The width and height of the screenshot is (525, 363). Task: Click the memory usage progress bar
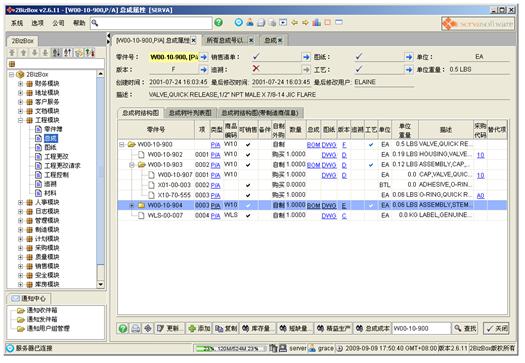tap(229, 349)
